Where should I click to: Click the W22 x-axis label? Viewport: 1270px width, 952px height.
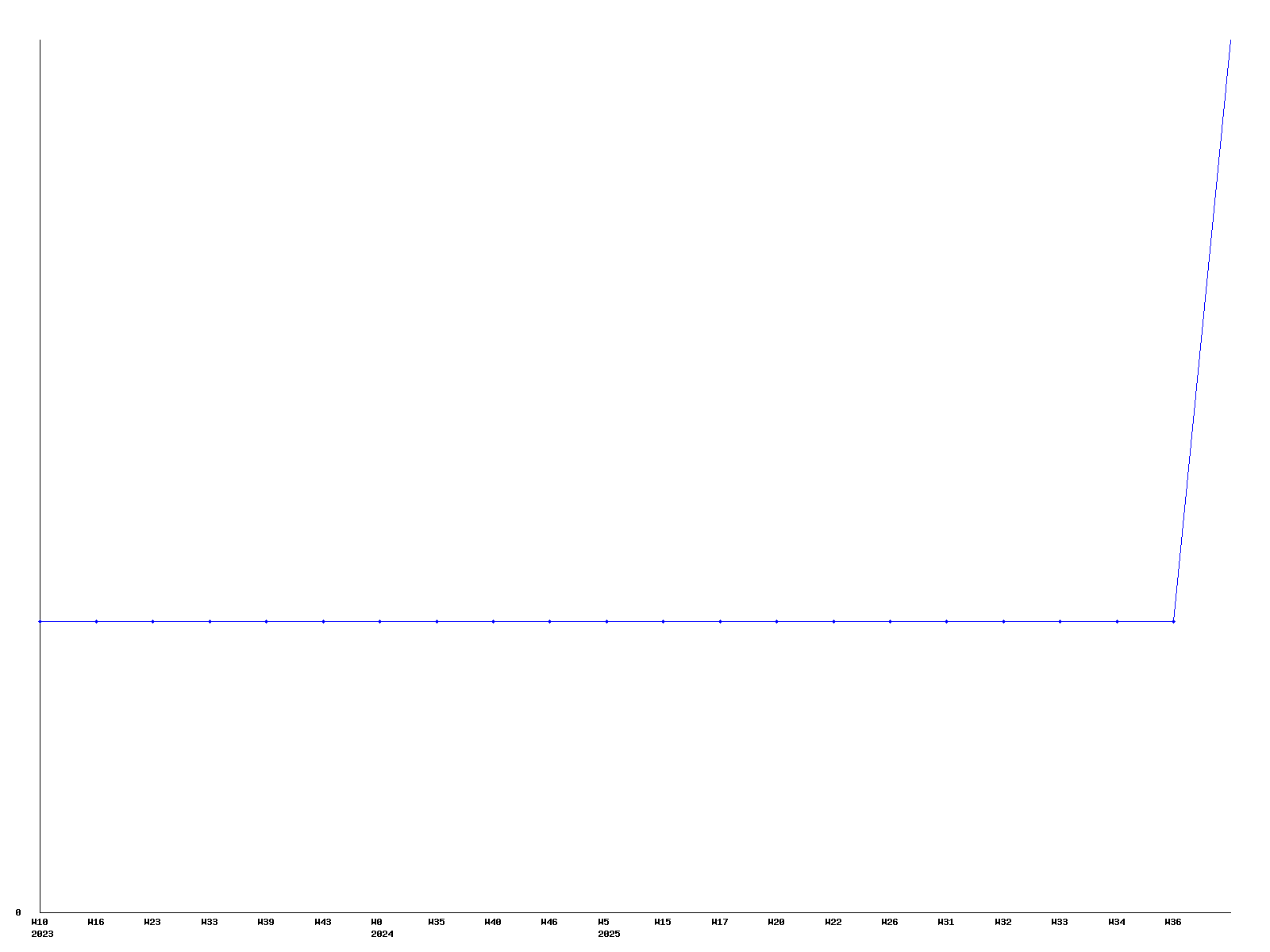coord(833,922)
